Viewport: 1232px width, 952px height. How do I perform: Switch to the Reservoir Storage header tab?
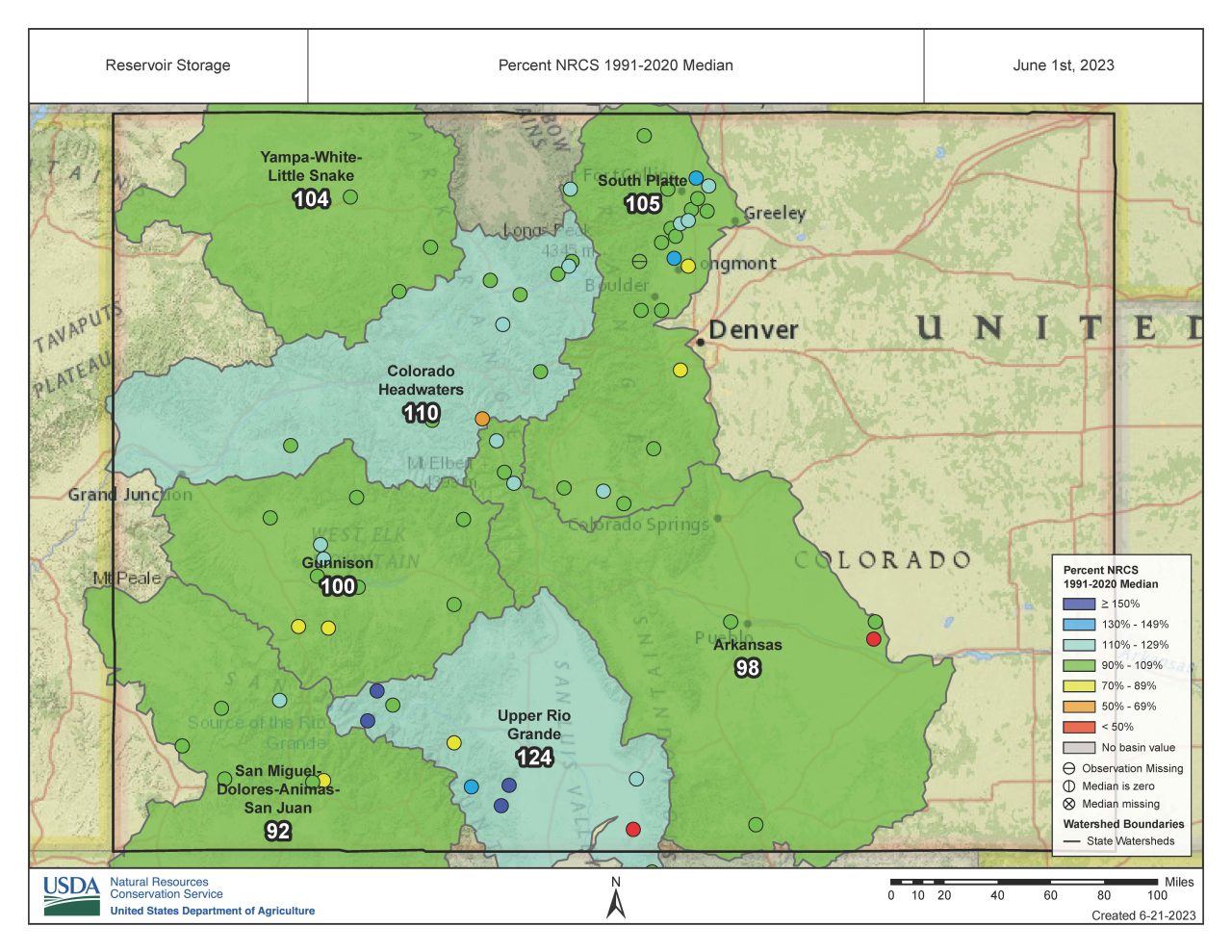167,64
